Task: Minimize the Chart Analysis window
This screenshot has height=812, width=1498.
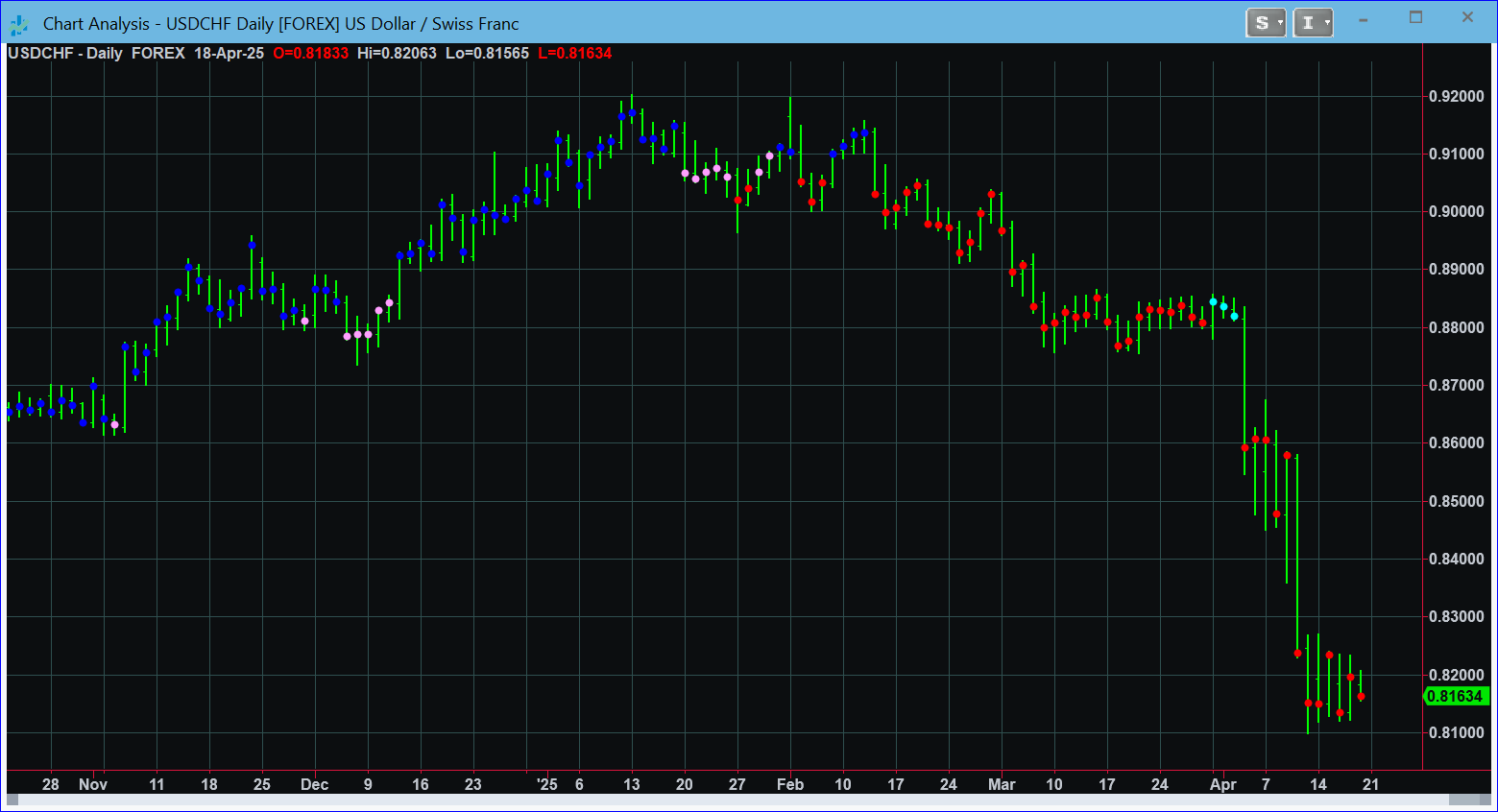Action: click(x=1363, y=19)
